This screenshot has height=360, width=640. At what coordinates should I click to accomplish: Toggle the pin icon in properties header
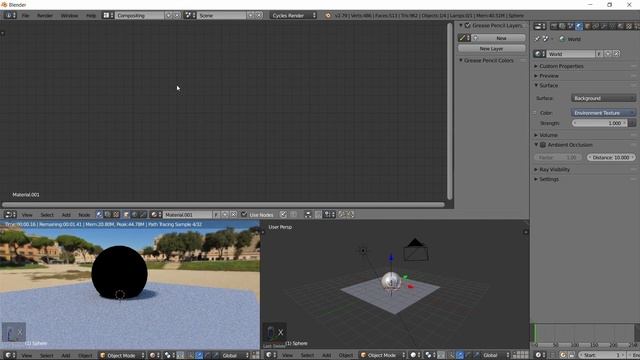[x=537, y=39]
